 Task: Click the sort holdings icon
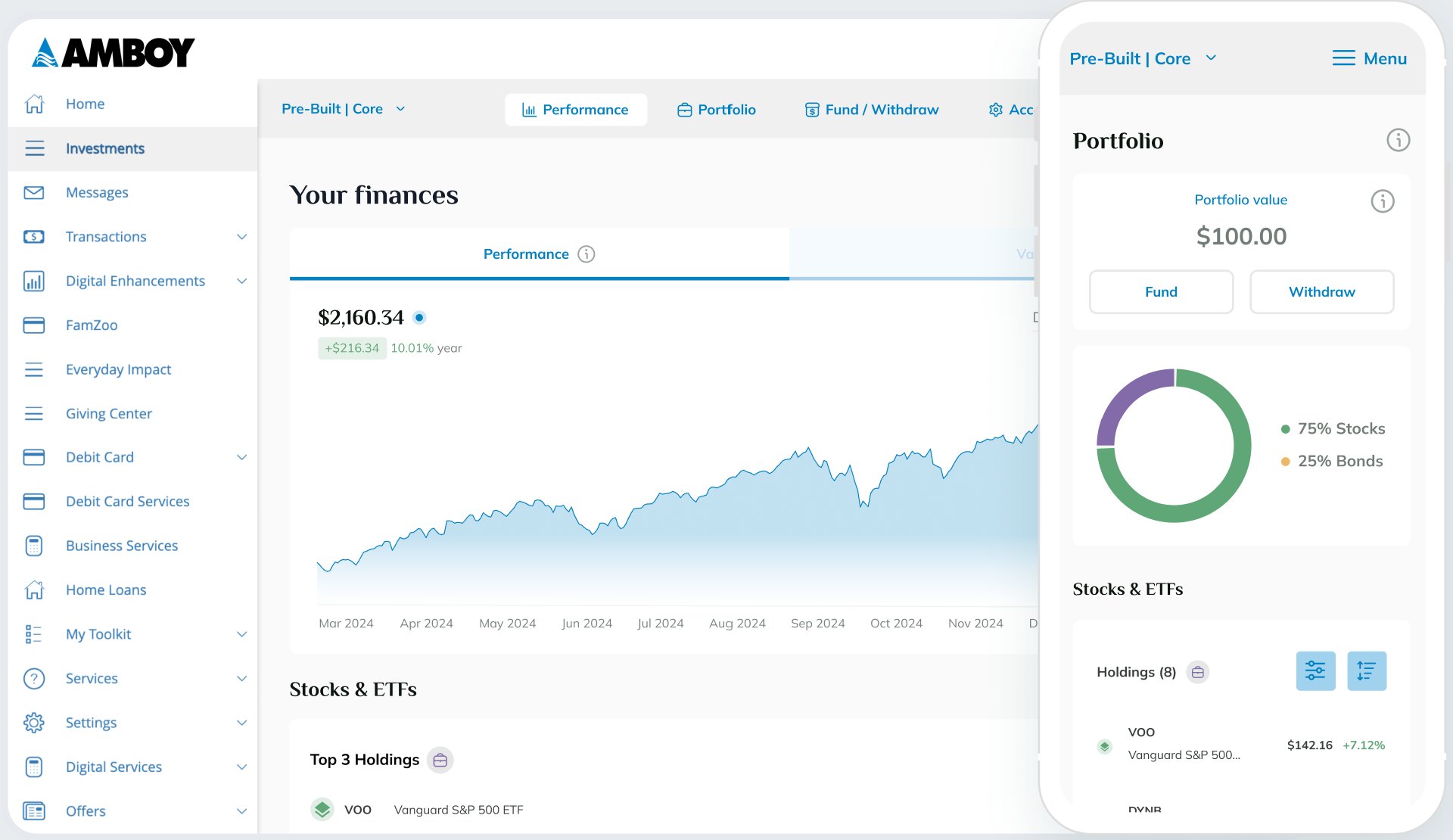1367,670
